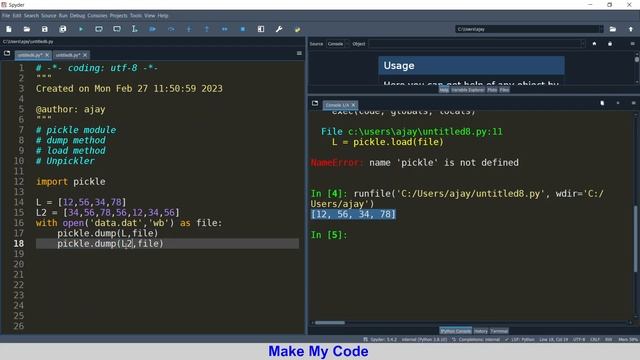Run current cell and advance
640x360 pixels.
(117, 29)
